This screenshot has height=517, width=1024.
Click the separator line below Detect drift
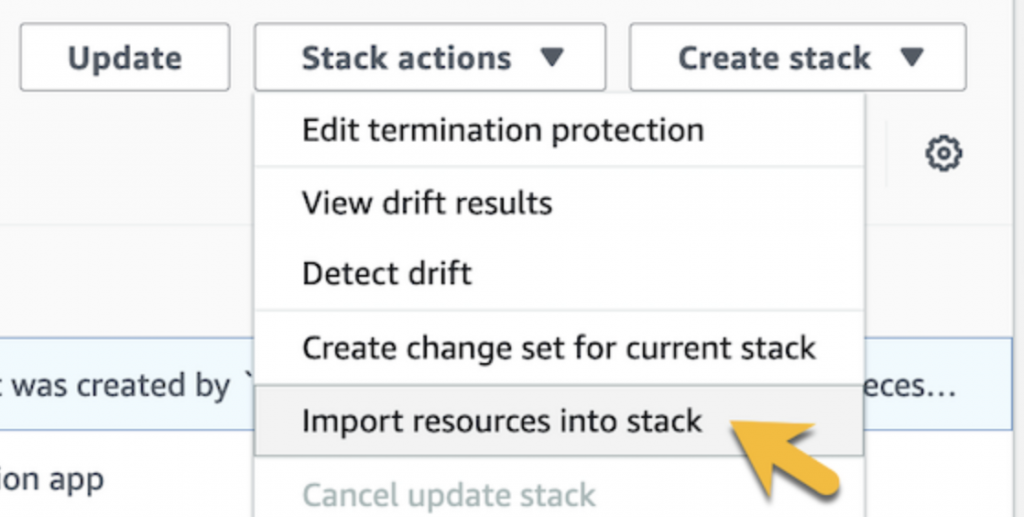(559, 310)
